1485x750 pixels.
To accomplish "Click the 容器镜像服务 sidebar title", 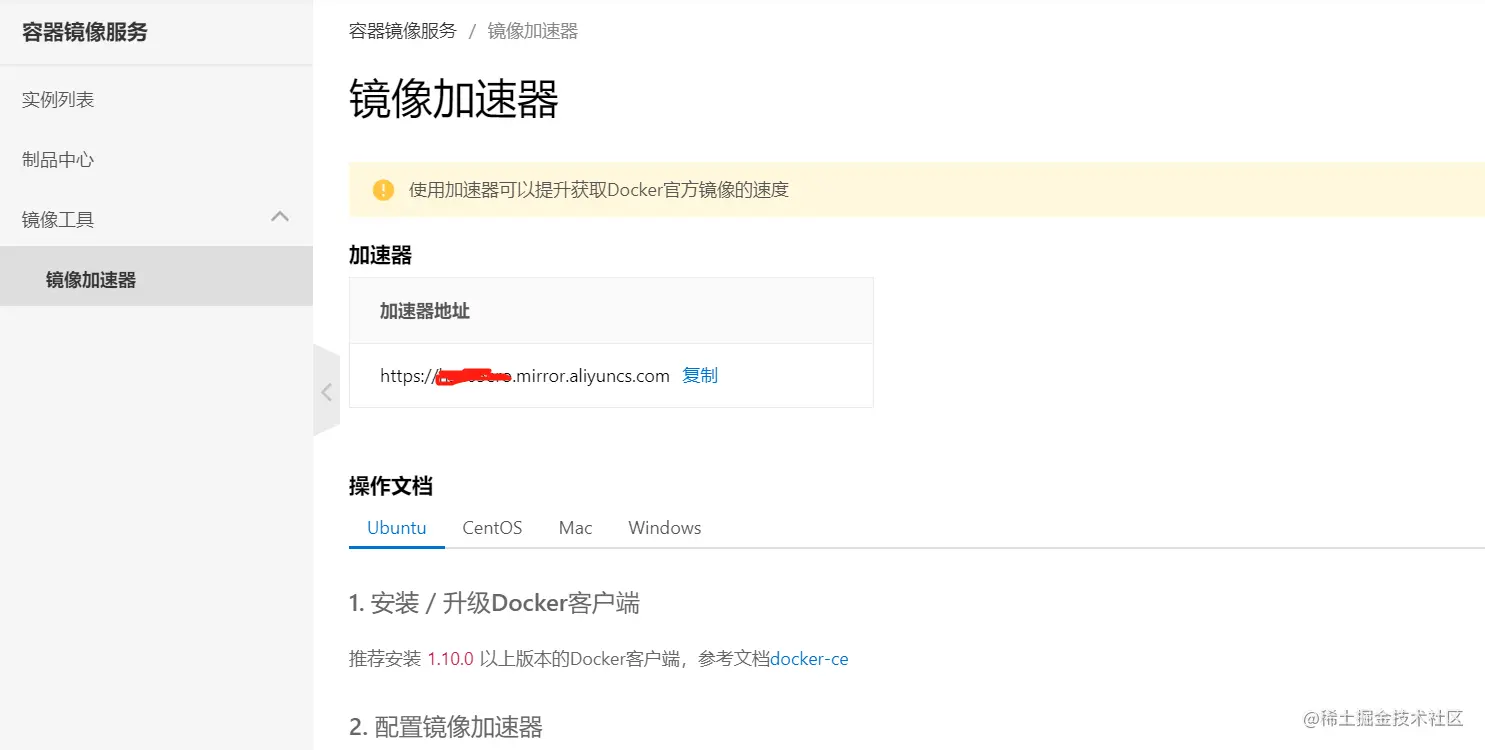I will 82,31.
